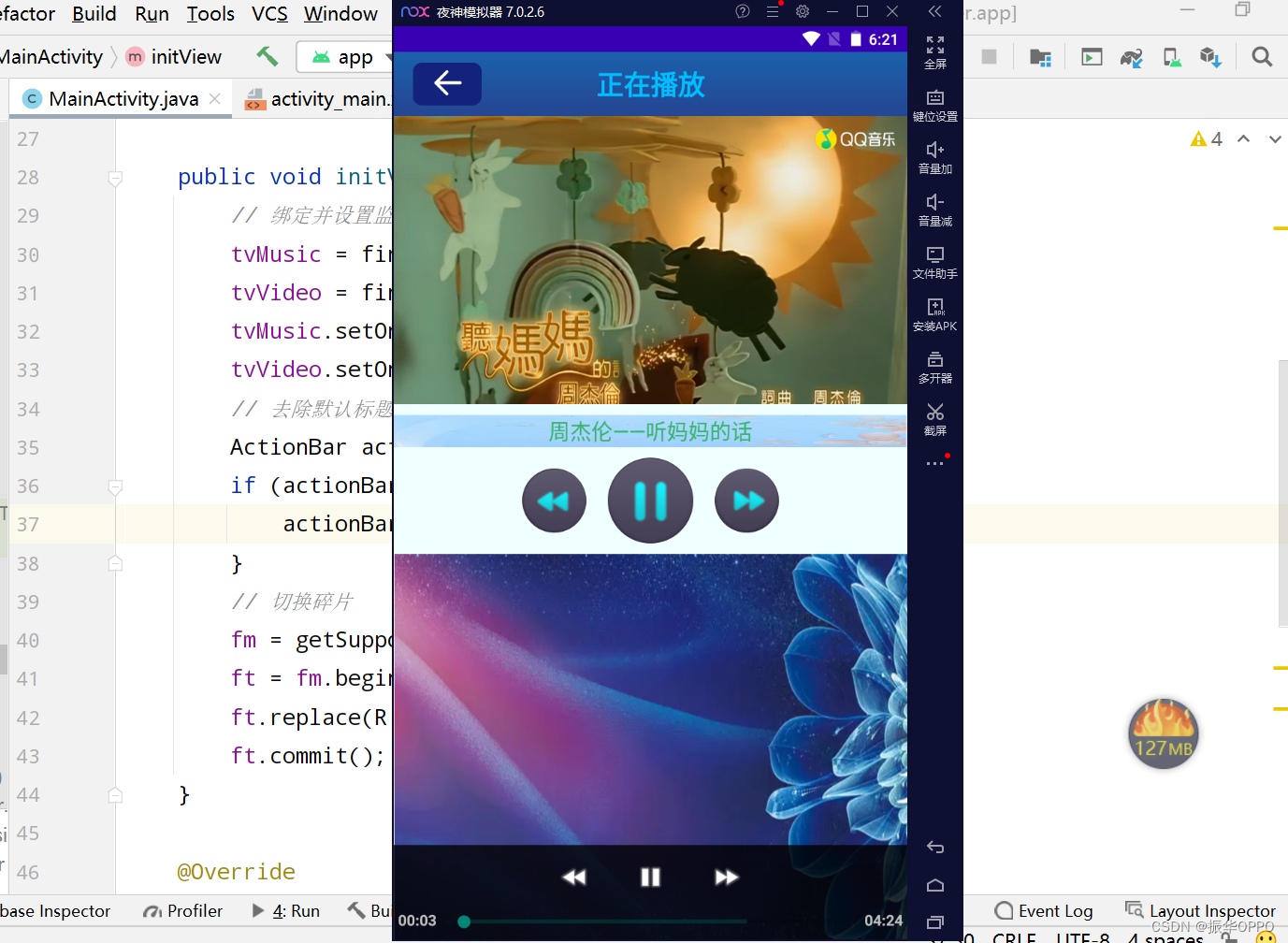Click line number 37 in the gutter
This screenshot has height=943, width=1288.
coord(28,525)
